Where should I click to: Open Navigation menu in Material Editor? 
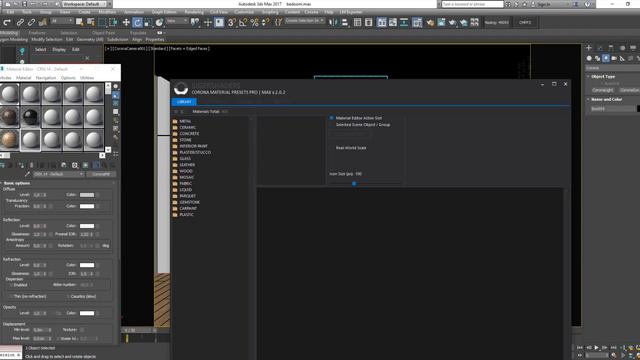pyautogui.click(x=46, y=78)
